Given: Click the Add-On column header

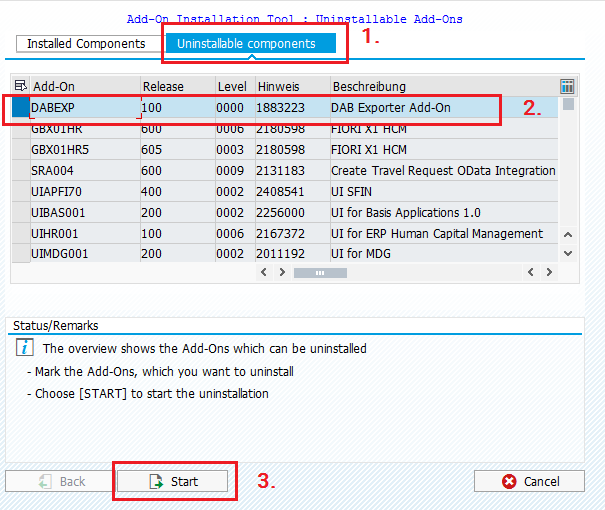Looking at the screenshot, I should tap(82, 86).
